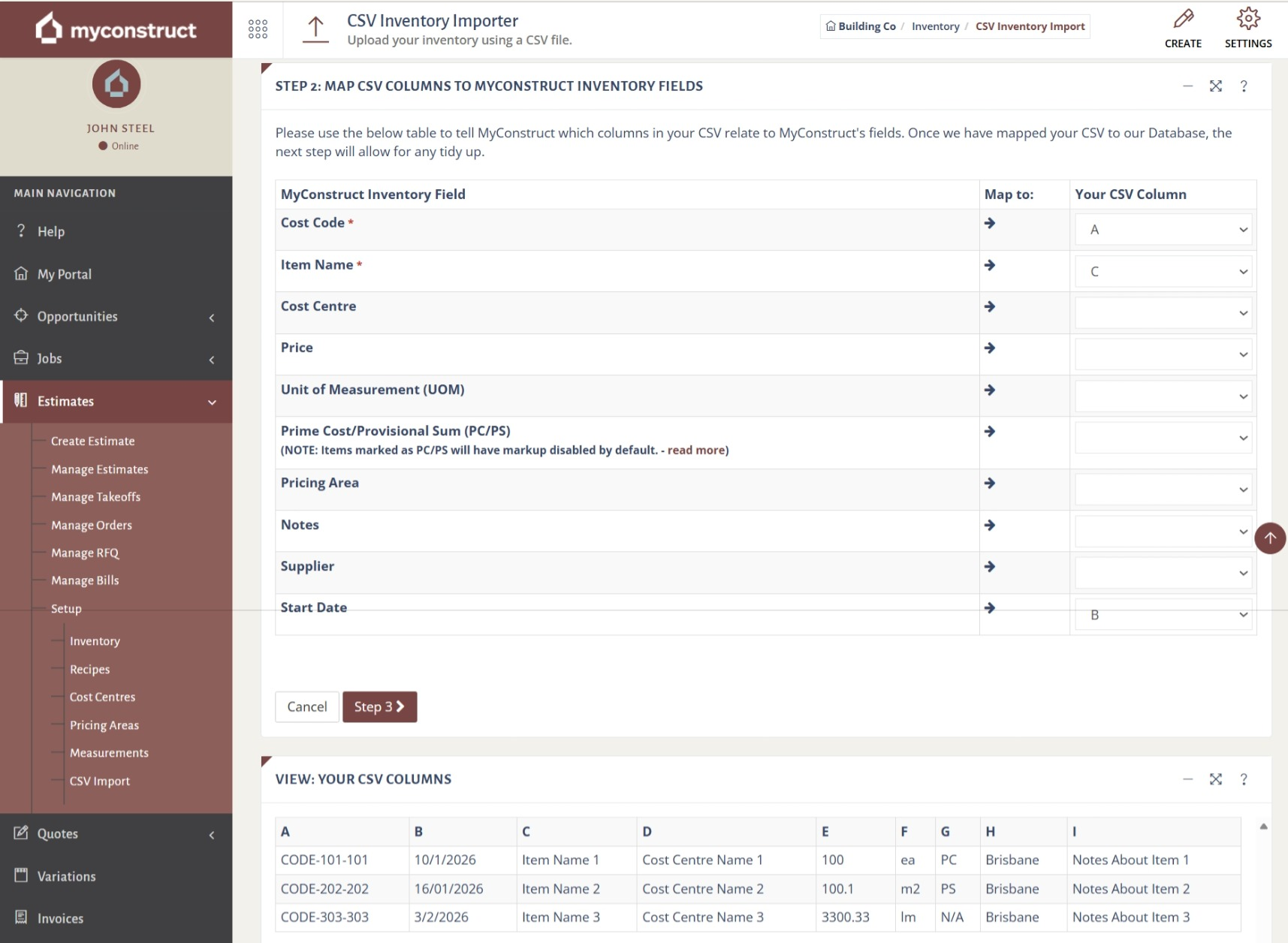Expand the Opportunities menu
Viewport: 1288px width, 943px height.
coord(116,317)
